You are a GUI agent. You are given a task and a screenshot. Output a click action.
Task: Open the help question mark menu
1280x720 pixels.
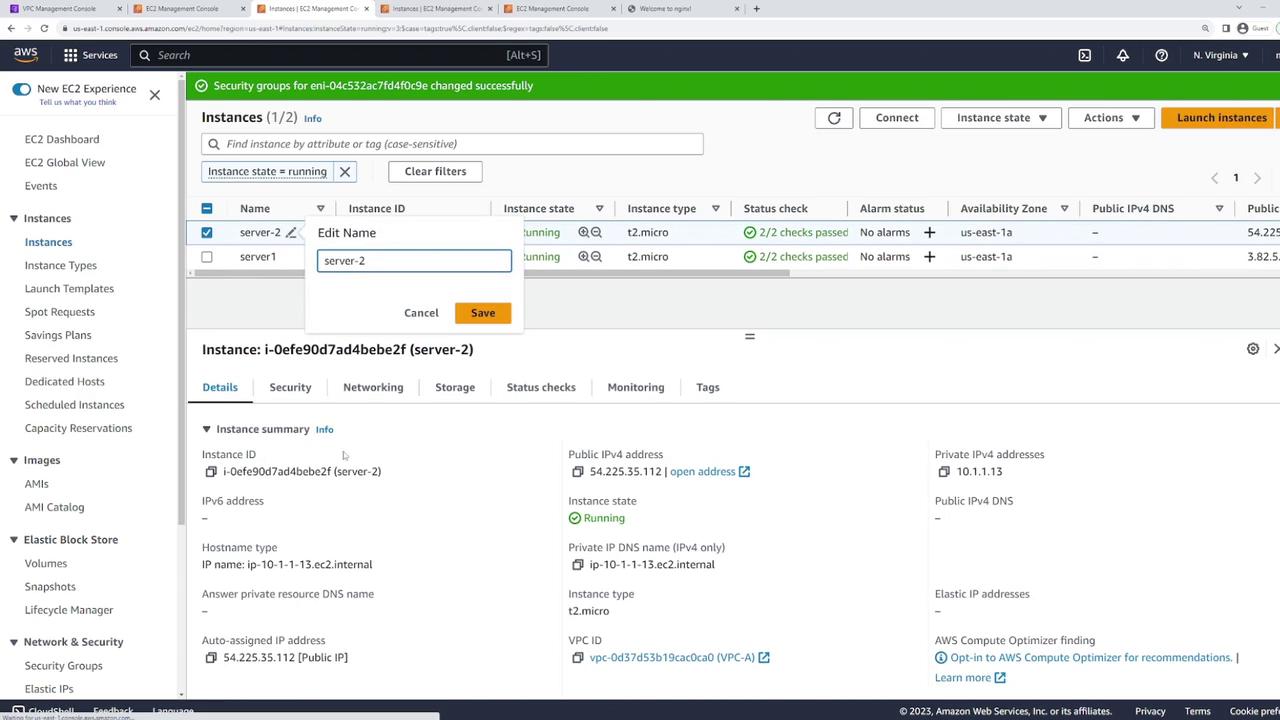[x=1161, y=55]
